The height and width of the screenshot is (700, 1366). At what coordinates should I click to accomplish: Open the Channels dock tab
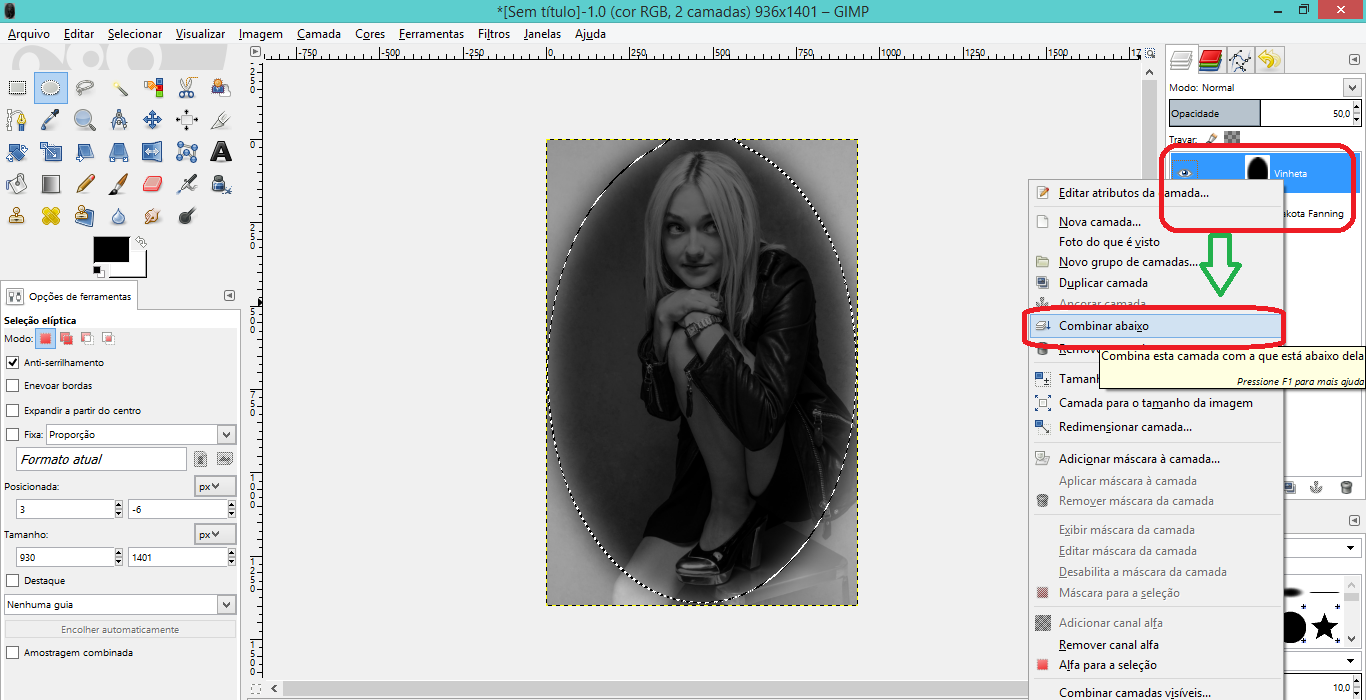pyautogui.click(x=1211, y=61)
